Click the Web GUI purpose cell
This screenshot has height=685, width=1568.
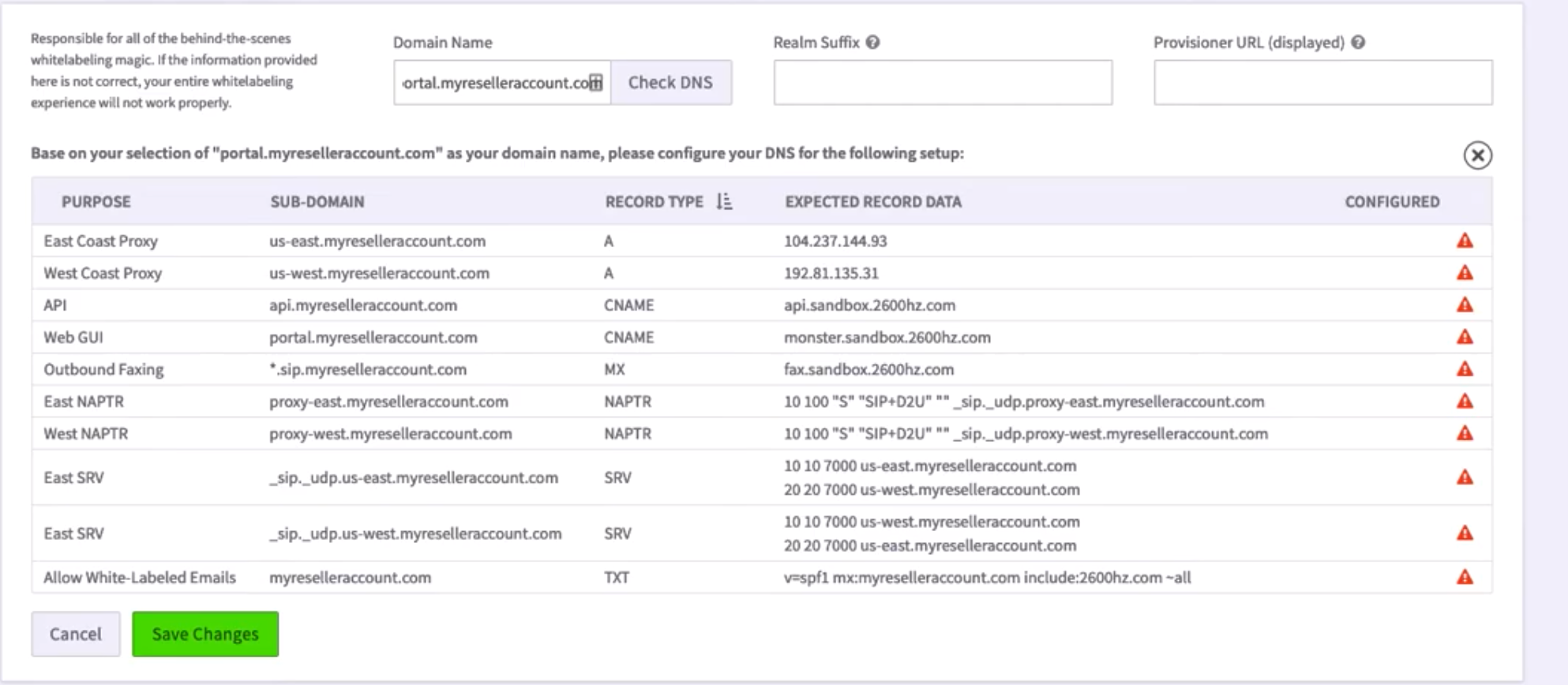pos(73,337)
